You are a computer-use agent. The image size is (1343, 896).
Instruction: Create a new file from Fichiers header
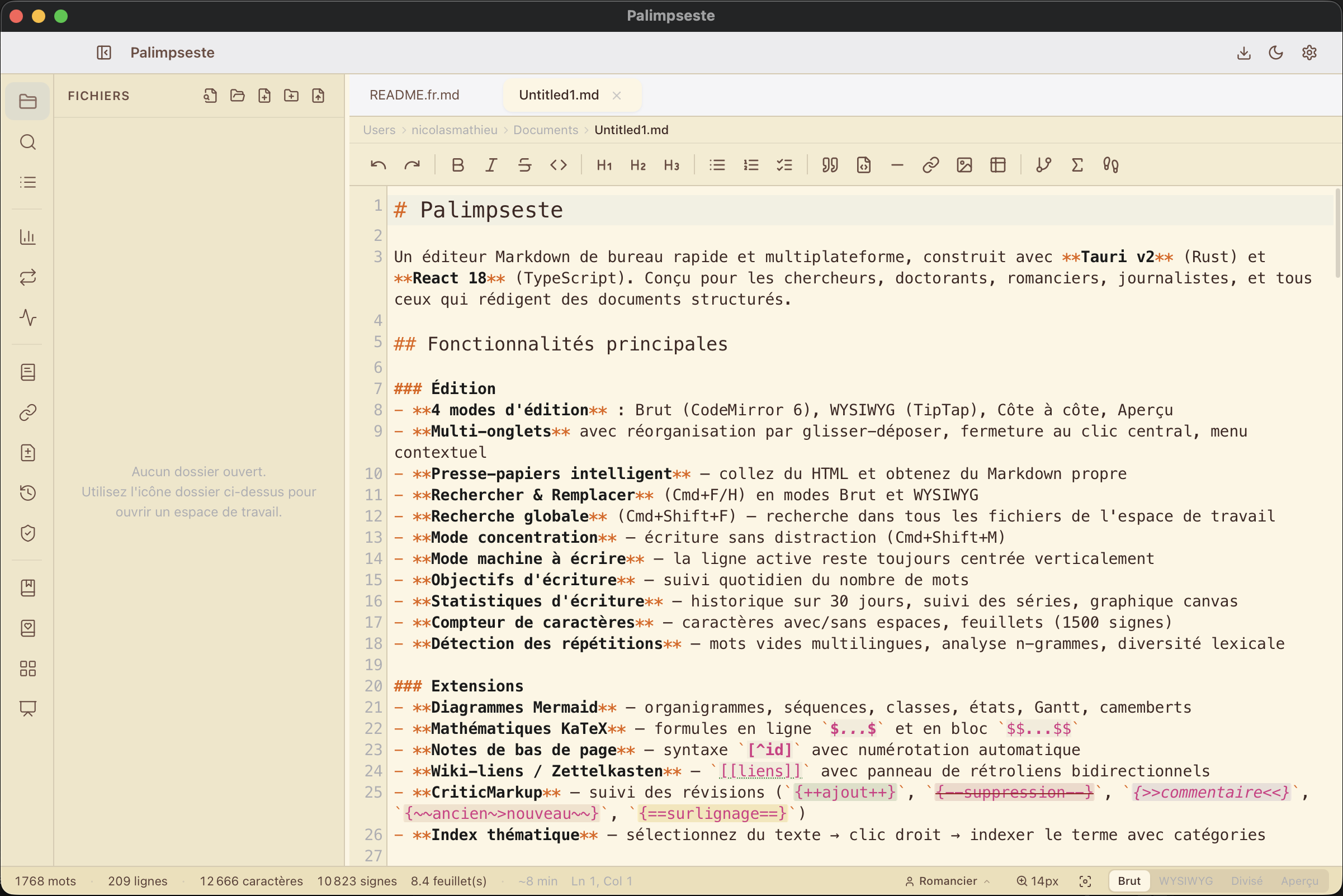[x=264, y=96]
